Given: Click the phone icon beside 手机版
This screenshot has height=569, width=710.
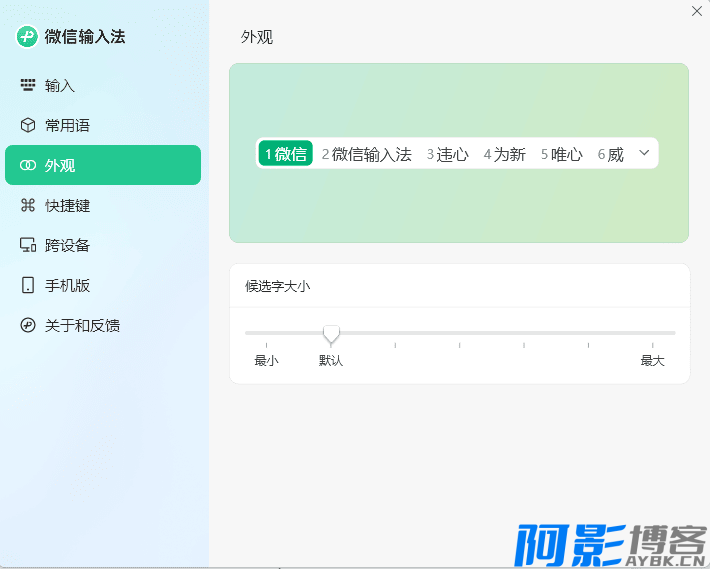Looking at the screenshot, I should point(28,286).
